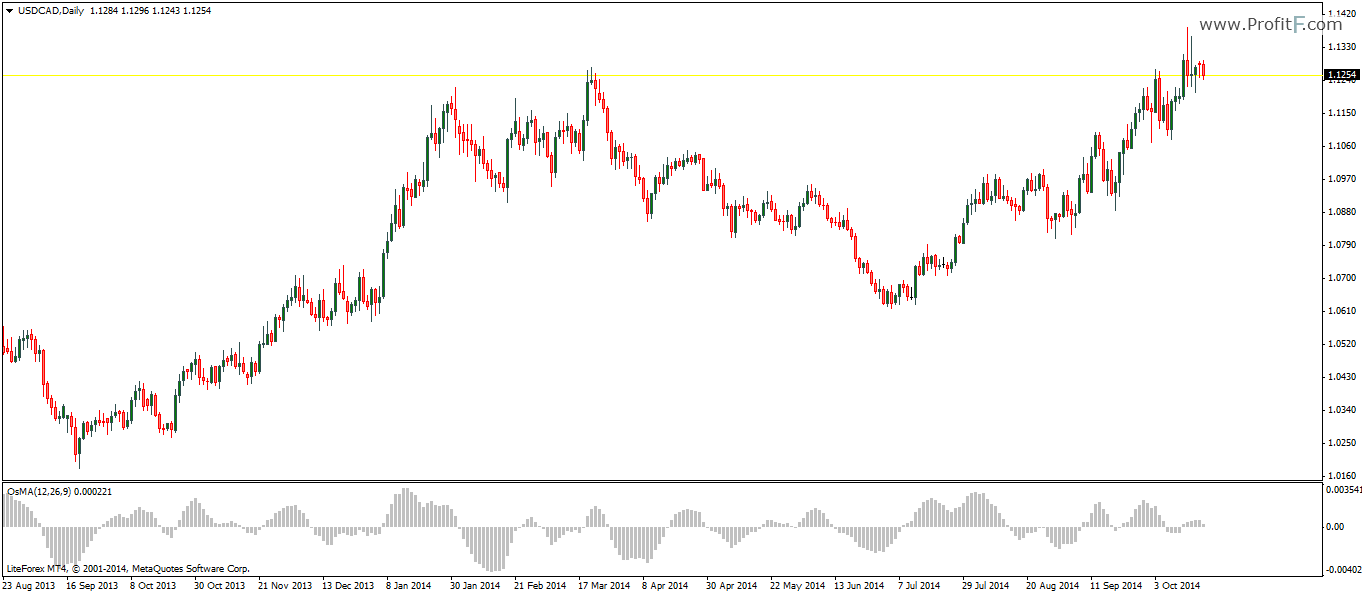Click the 1.0970 price axis label
Viewport: 1362px width, 594px height.
pyautogui.click(x=1341, y=179)
